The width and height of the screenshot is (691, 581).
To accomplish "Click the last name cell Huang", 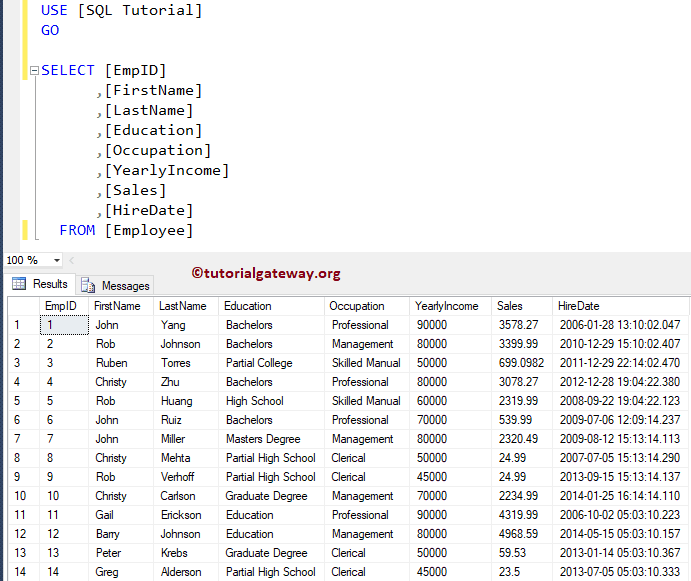I will coord(186,401).
